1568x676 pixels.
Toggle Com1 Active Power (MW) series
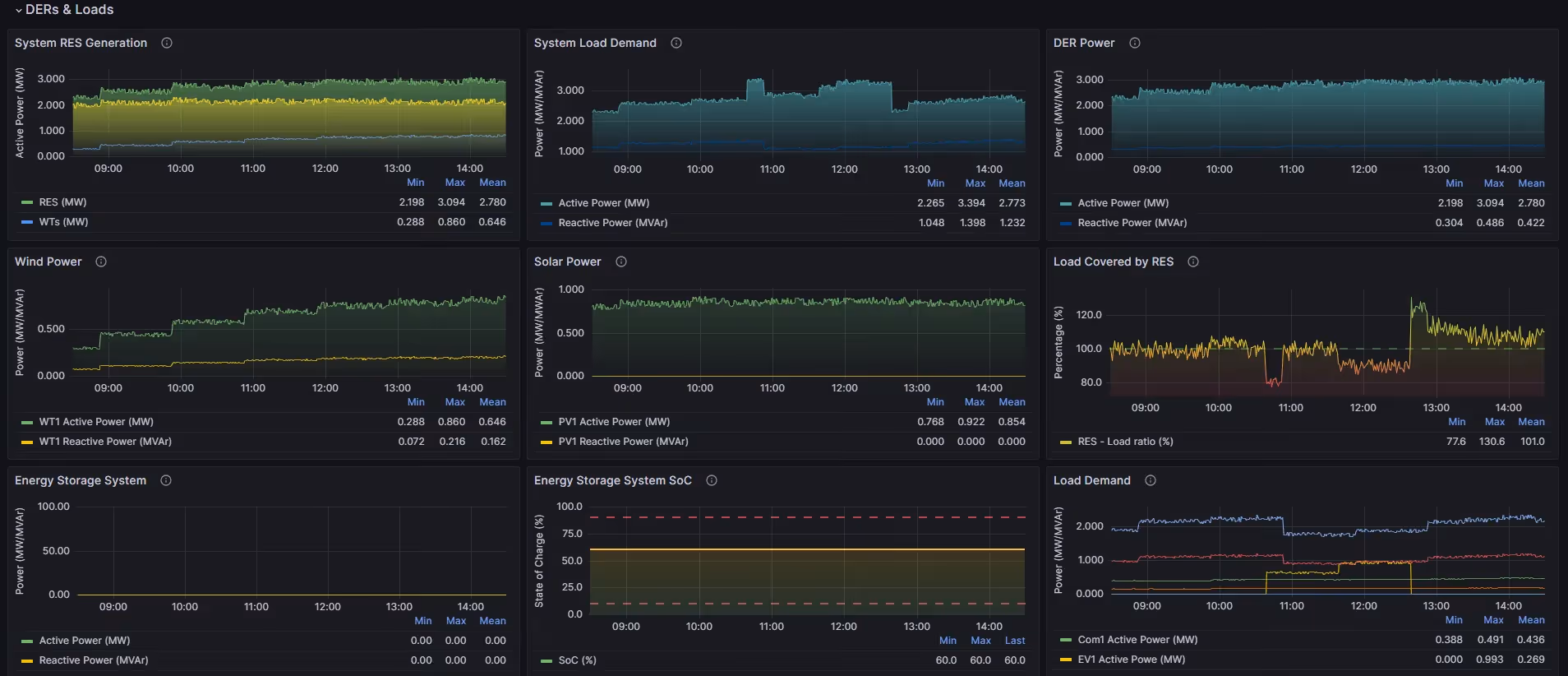1138,640
